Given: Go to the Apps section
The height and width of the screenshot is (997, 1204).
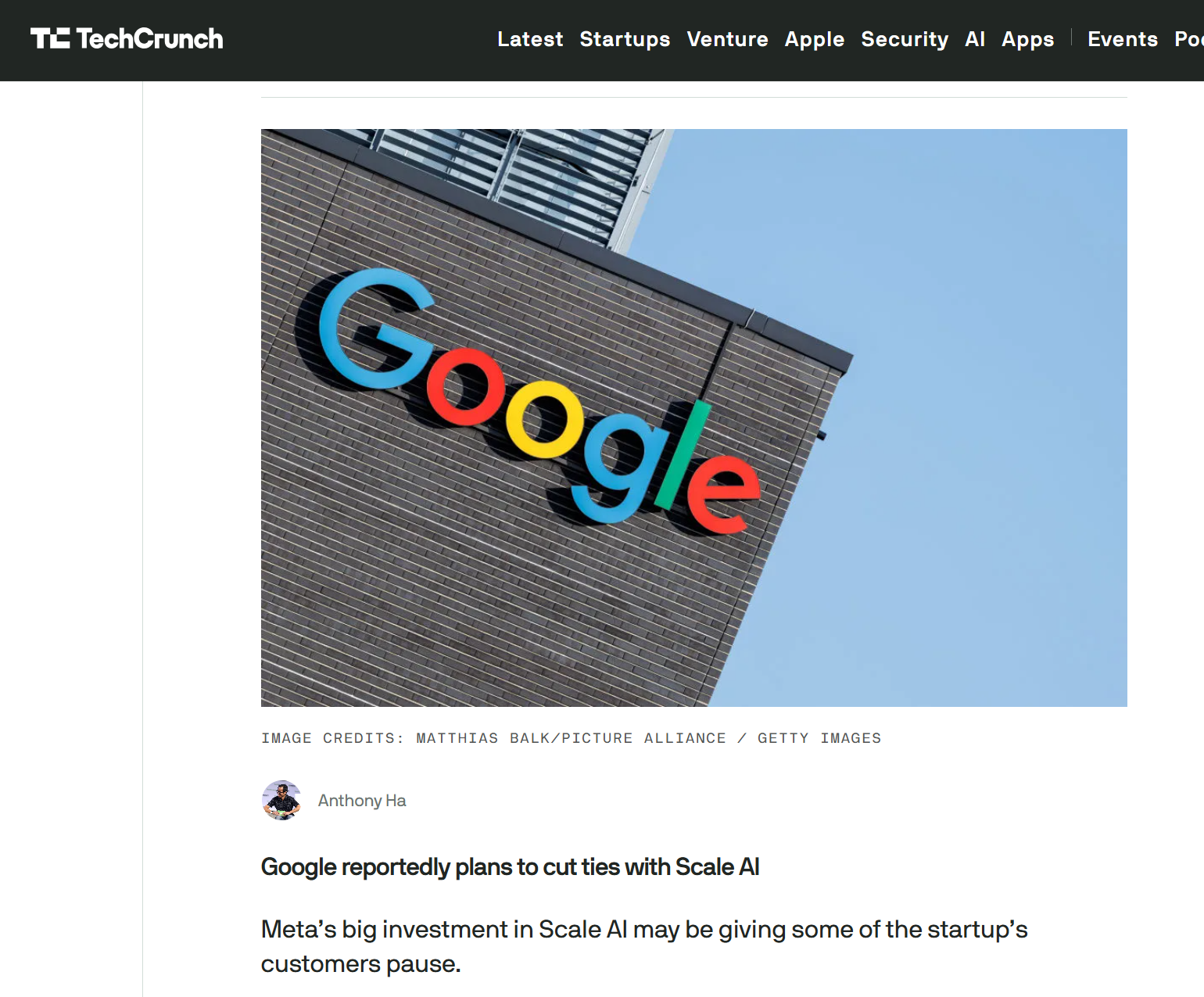Looking at the screenshot, I should (x=1027, y=40).
